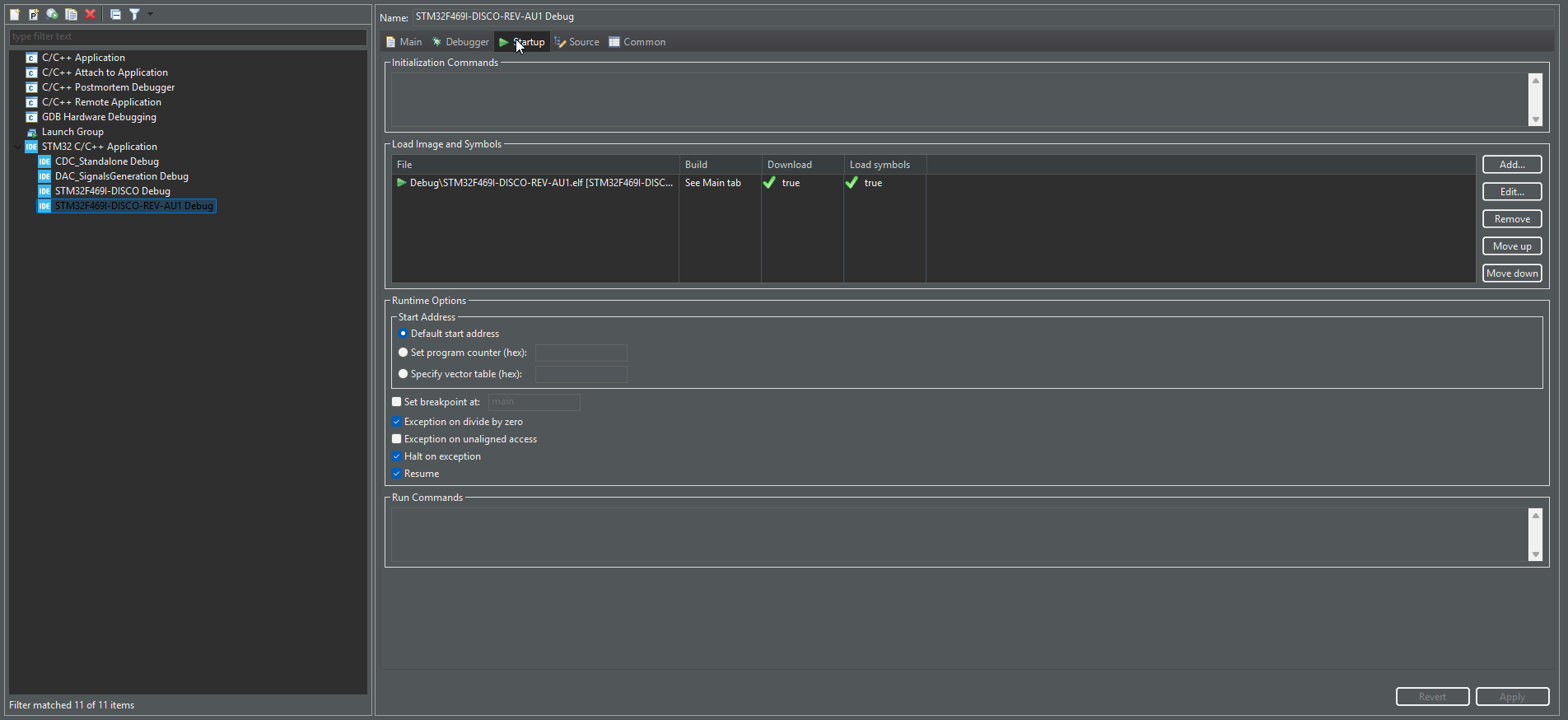This screenshot has width=1568, height=720.
Task: Click the Collapse All icon in toolbar
Action: pyautogui.click(x=115, y=14)
